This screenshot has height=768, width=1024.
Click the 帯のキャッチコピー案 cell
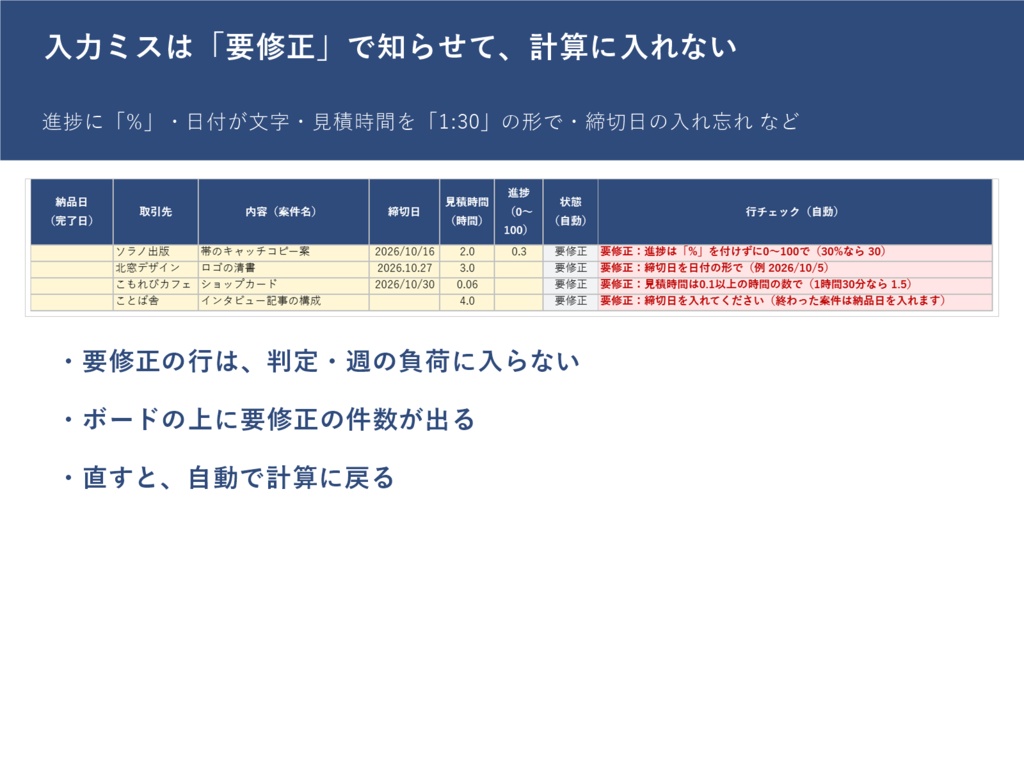tap(283, 252)
